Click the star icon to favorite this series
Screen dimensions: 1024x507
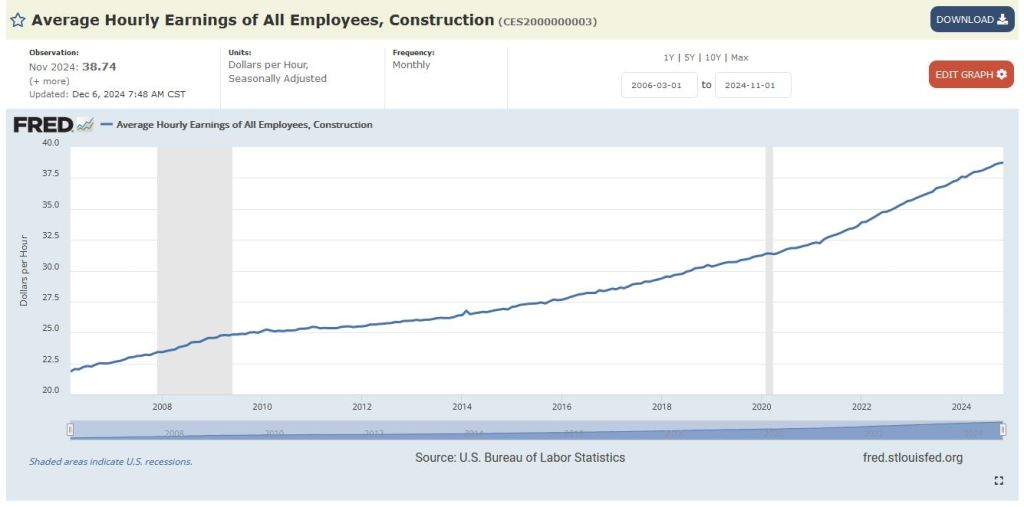[17, 20]
